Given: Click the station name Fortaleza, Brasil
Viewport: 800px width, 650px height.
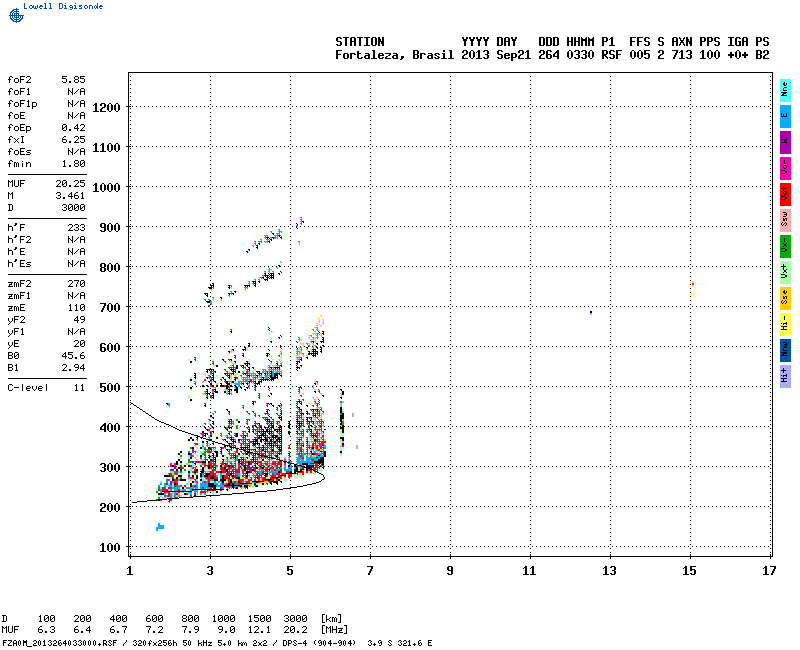Looking at the screenshot, I should coord(394,55).
